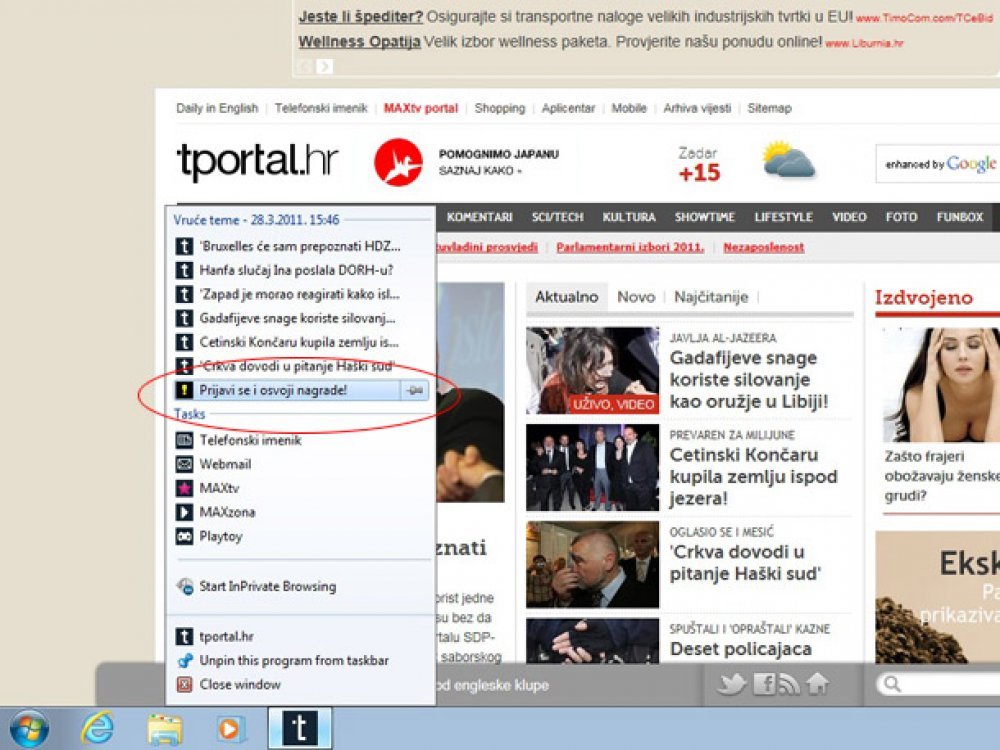Viewport: 1000px width, 750px height.
Task: Click the home icon in footer bar
Action: click(x=817, y=684)
